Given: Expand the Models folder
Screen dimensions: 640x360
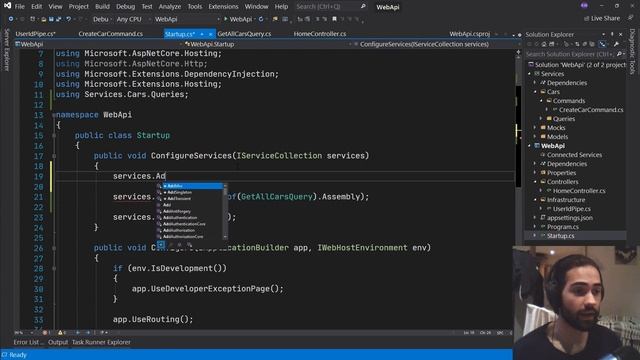Looking at the screenshot, I should (536, 137).
